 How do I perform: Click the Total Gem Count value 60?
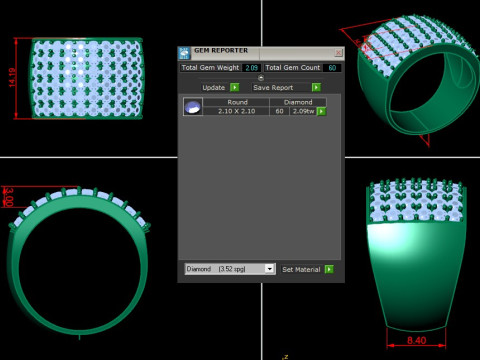(332, 68)
